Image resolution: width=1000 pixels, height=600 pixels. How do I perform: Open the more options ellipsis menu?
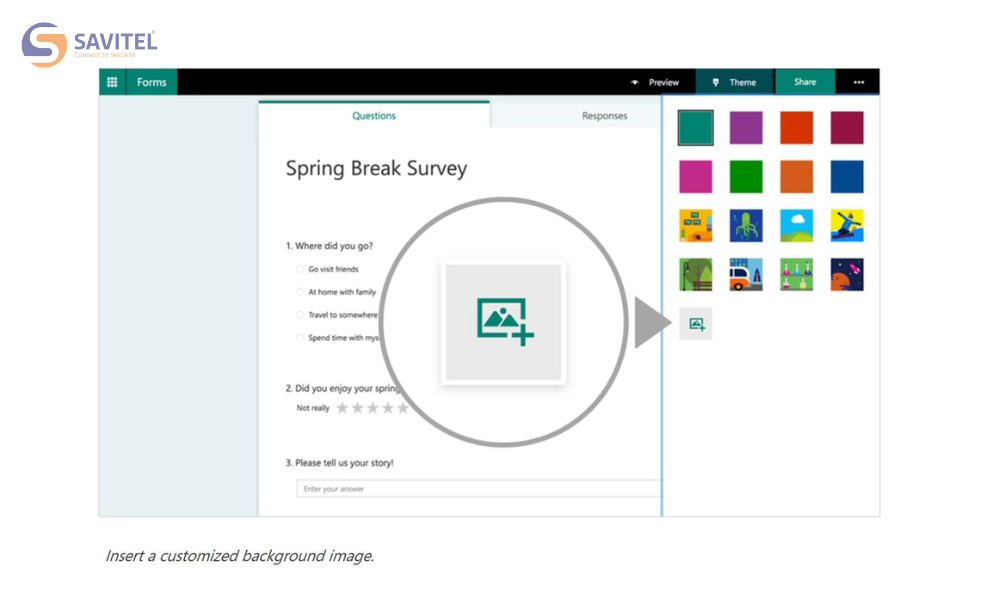click(x=859, y=82)
